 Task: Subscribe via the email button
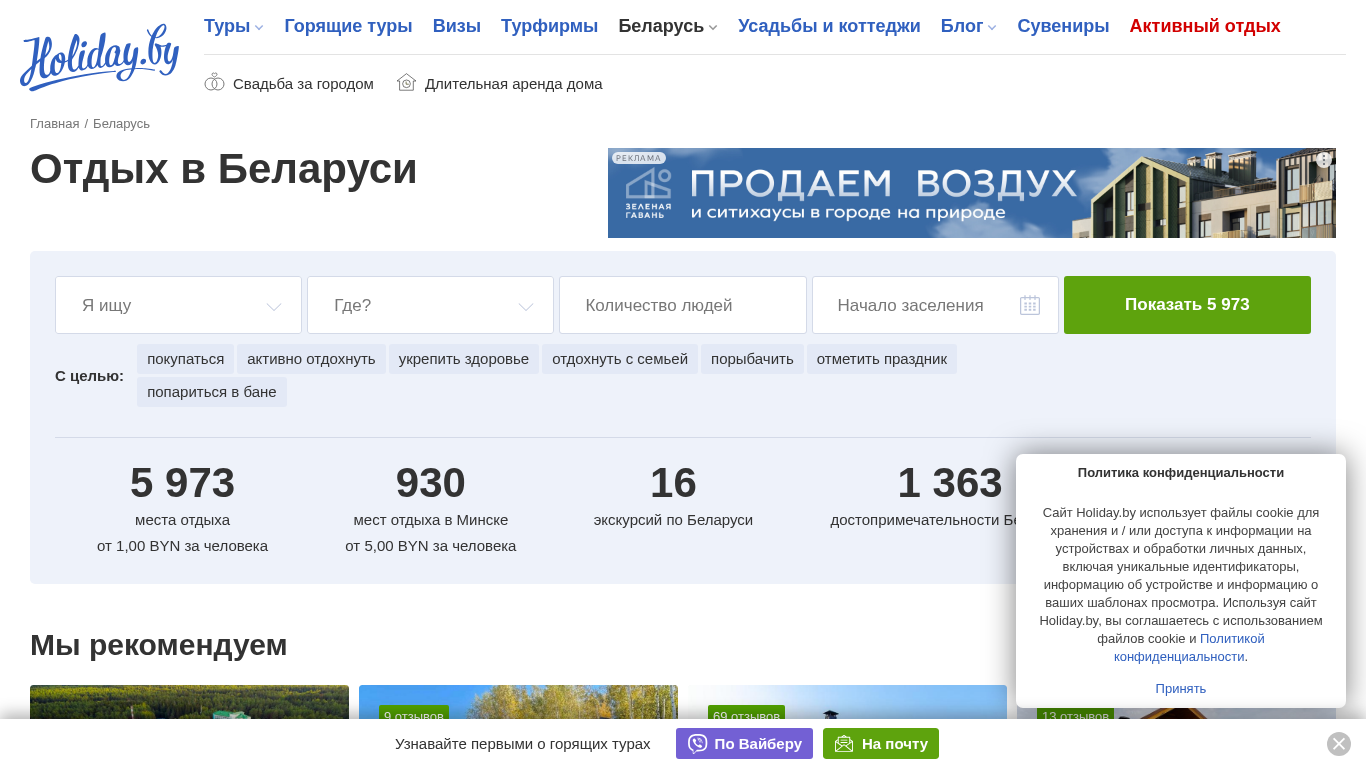[880, 744]
